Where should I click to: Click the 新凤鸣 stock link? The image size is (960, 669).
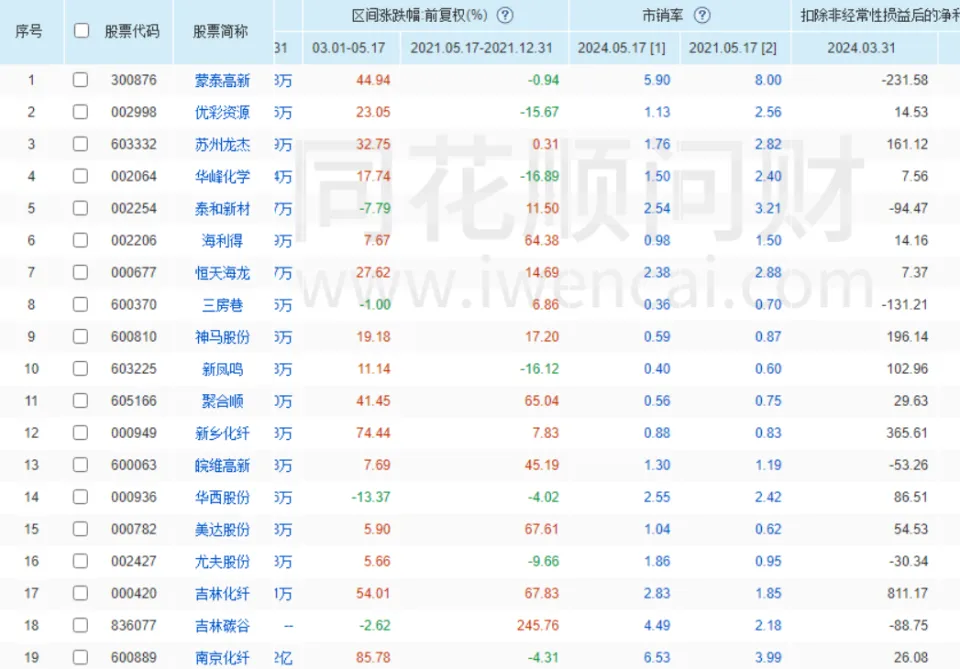(222, 369)
